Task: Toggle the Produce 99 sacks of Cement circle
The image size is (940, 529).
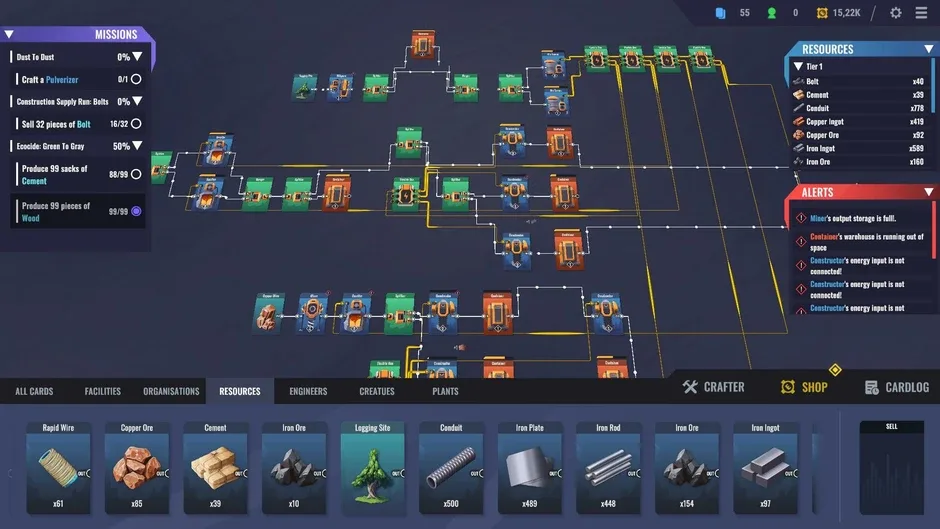Action: point(136,174)
